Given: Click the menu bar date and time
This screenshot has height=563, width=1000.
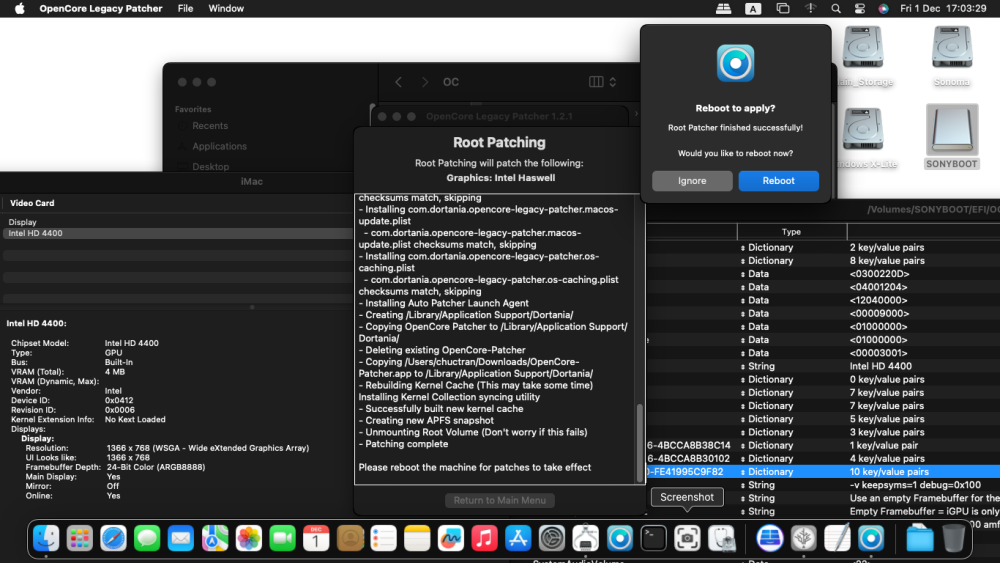Looking at the screenshot, I should point(943,8).
